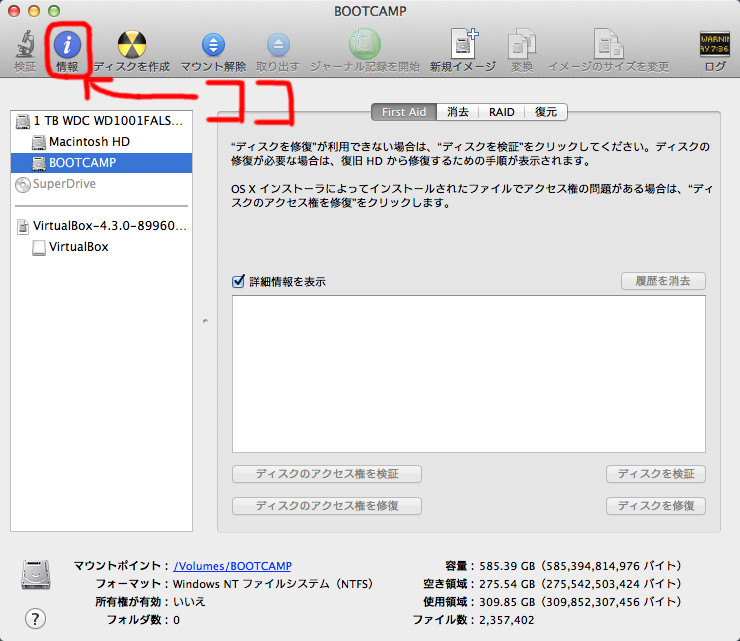This screenshot has width=740, height=641.
Task: Click the 容量 585.39 GB value
Action: click(580, 566)
